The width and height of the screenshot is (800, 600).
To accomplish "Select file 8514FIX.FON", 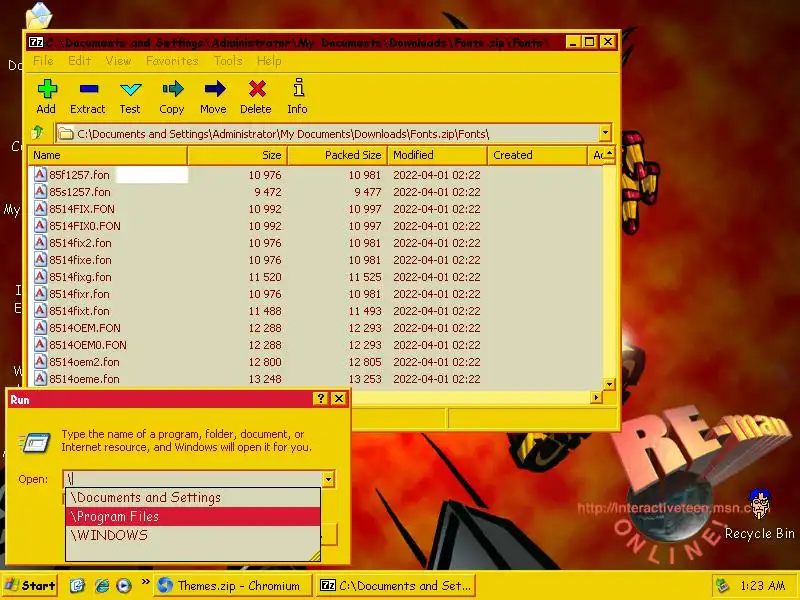I will tap(82, 209).
